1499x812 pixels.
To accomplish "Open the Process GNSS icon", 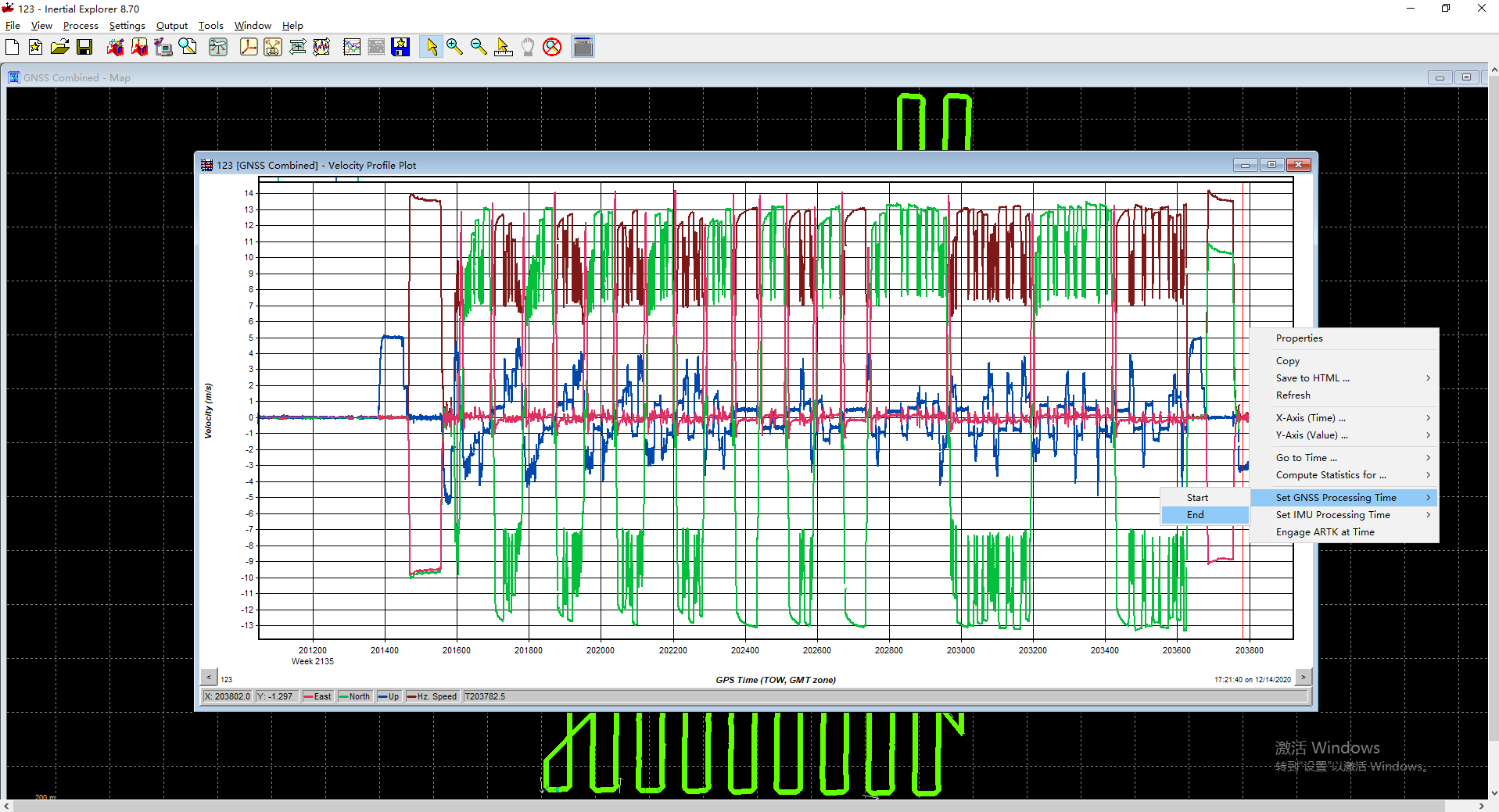I will [116, 47].
